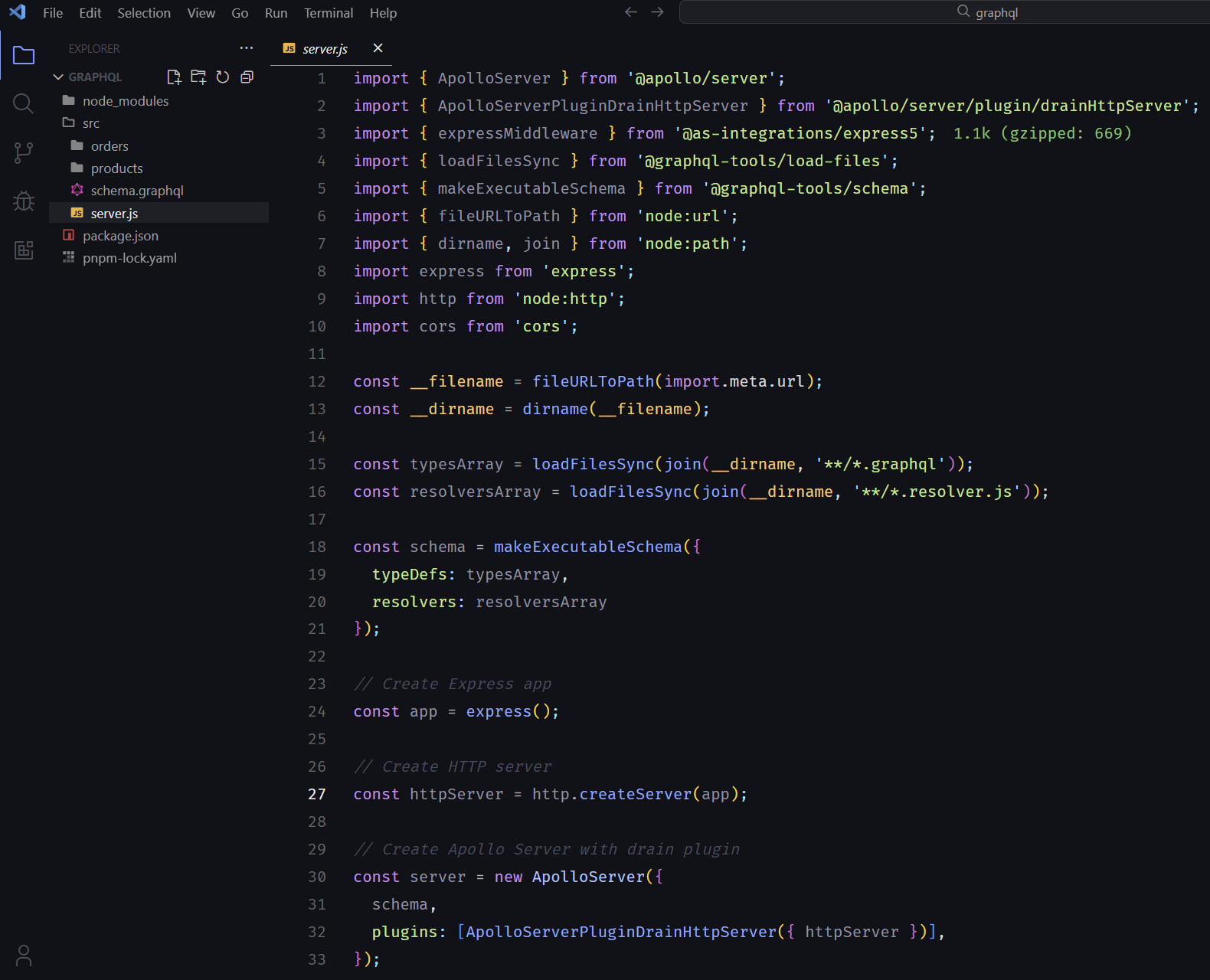Screen dimensions: 1210x980
Task: Click the VS Code logo icon
Action: tap(17, 12)
